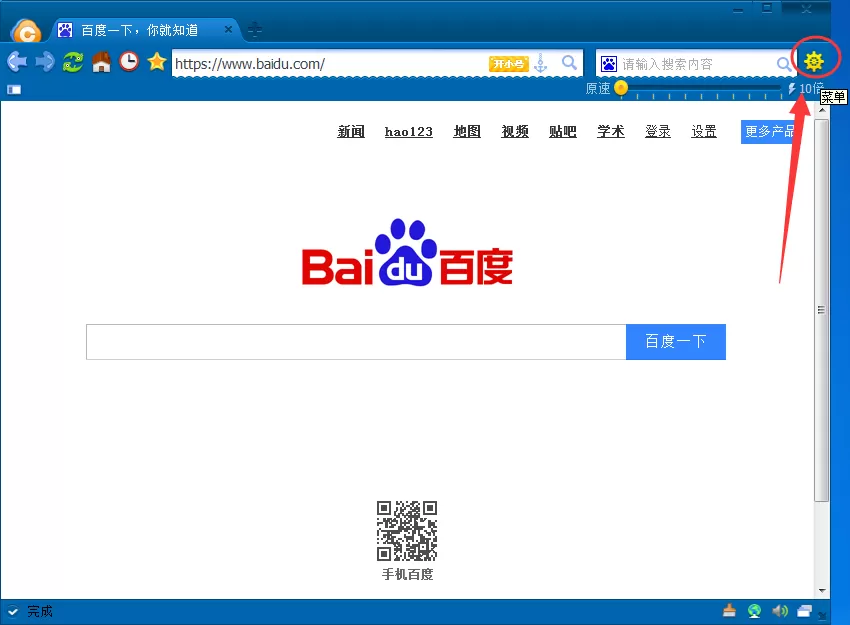Click the sidebar panel icon below toolbar

click(14, 89)
